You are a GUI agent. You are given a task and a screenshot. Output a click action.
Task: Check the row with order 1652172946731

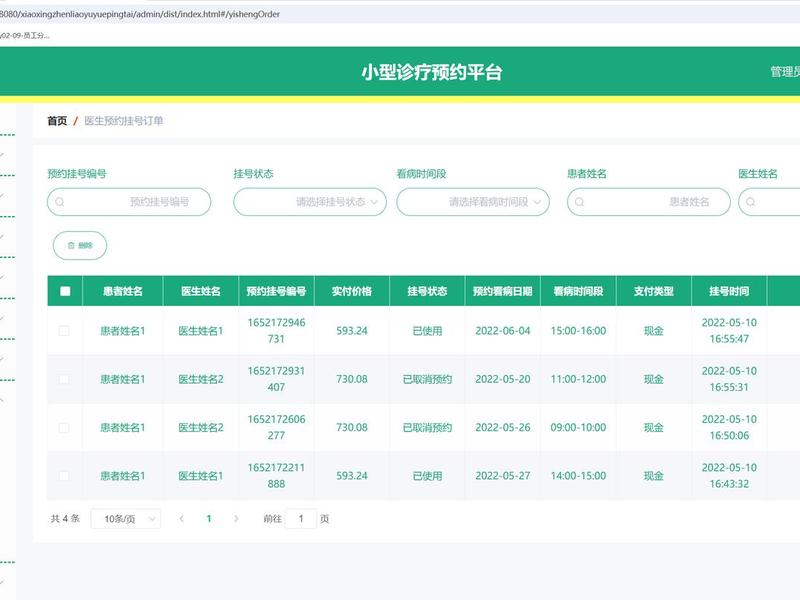tap(64, 331)
